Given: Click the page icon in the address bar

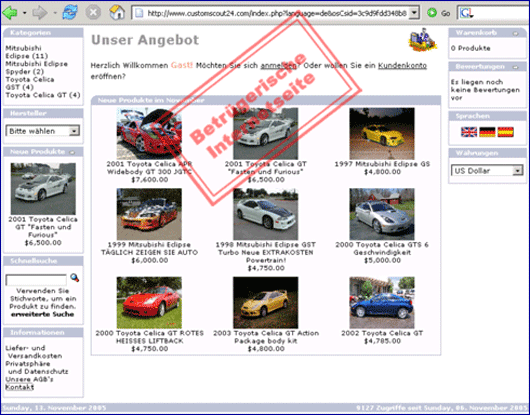Looking at the screenshot, I should click(139, 13).
